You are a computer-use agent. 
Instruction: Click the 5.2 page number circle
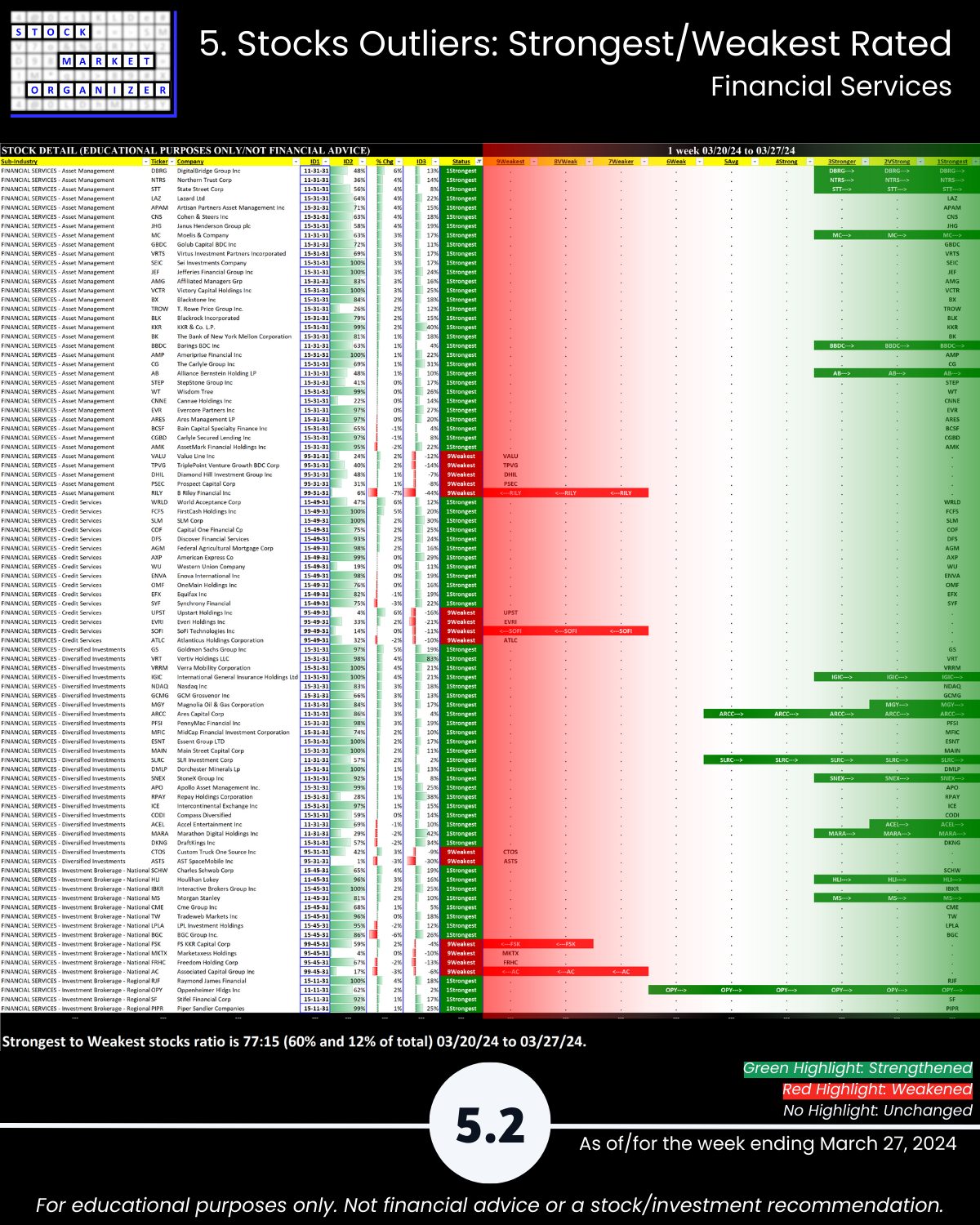point(490,1124)
